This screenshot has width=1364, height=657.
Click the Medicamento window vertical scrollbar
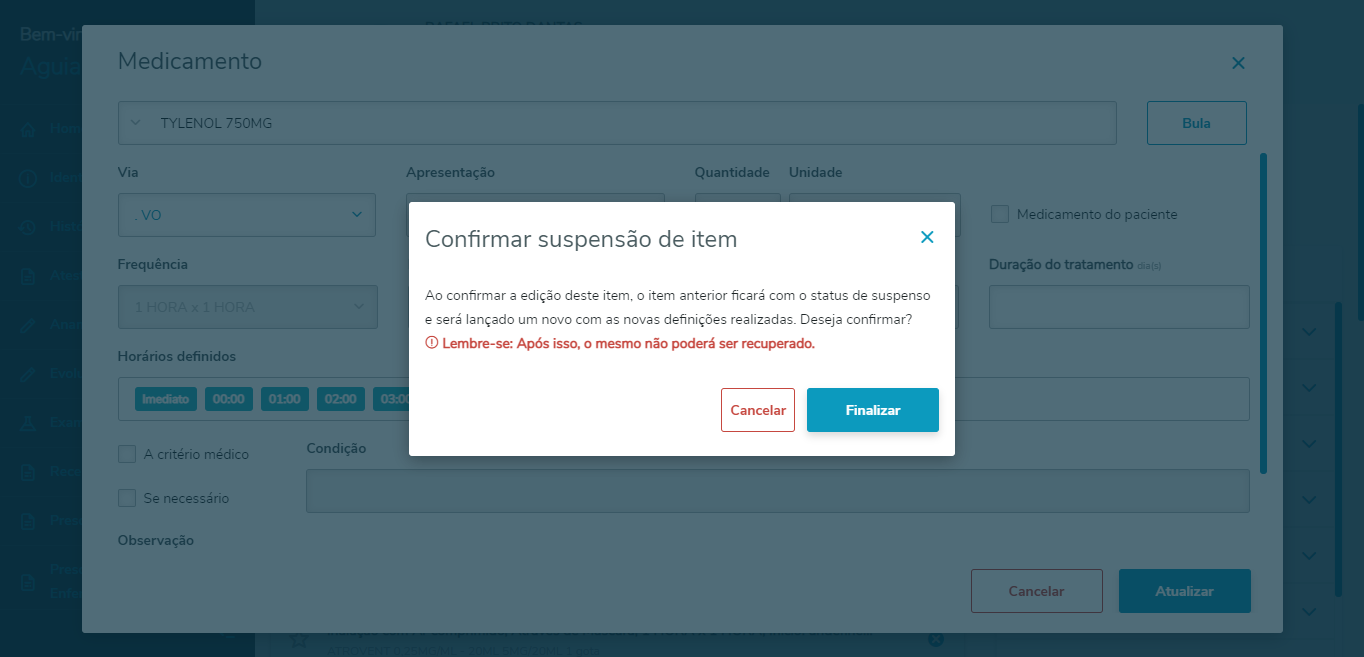pos(1264,312)
